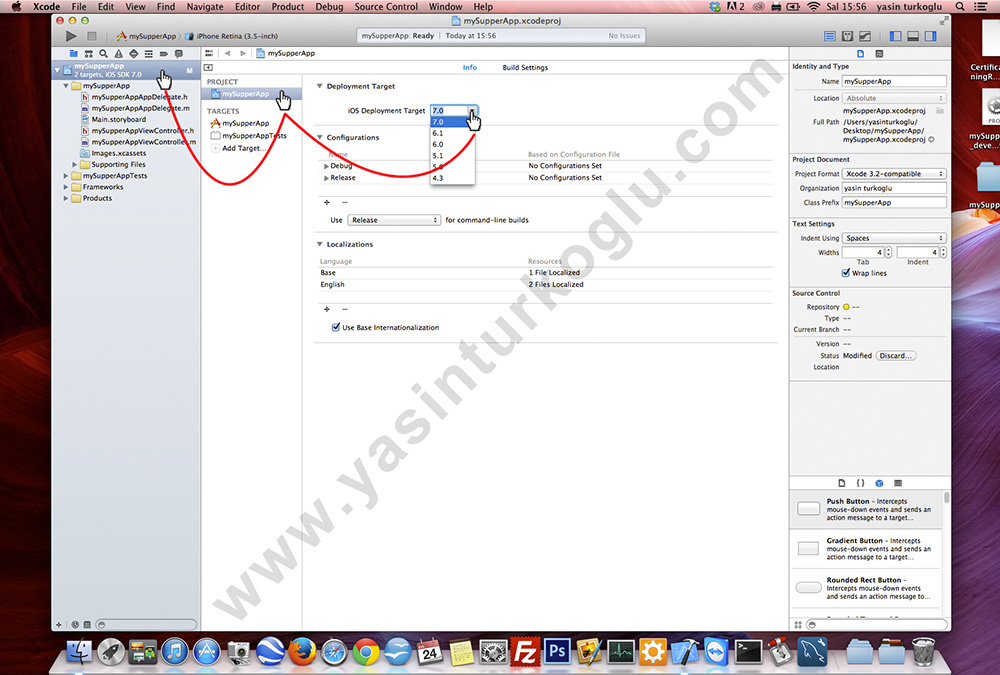This screenshot has height=675, width=1000.
Task: Collapse the Deployment Target section
Action: click(320, 86)
